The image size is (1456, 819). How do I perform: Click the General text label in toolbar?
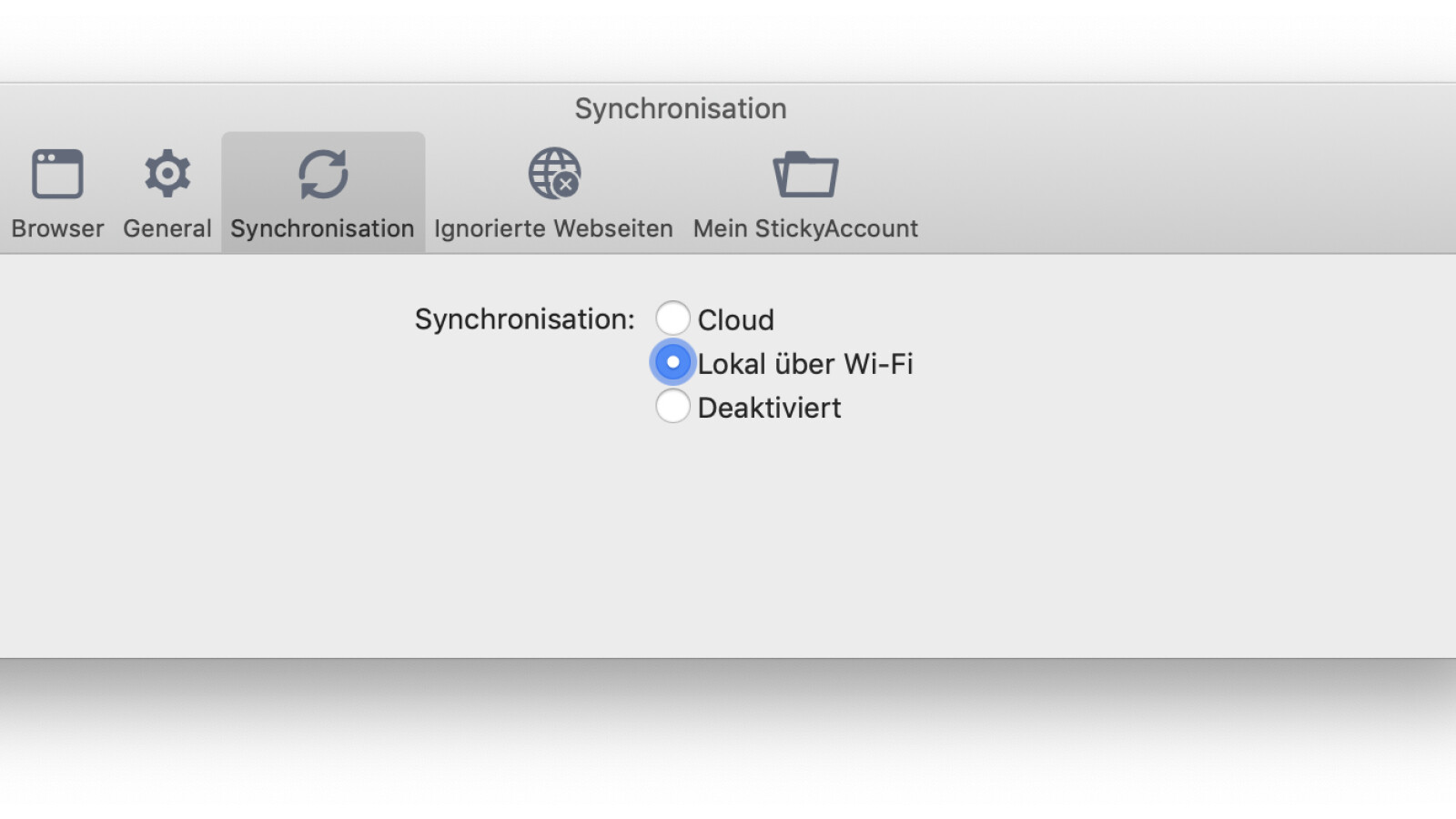pos(167,228)
